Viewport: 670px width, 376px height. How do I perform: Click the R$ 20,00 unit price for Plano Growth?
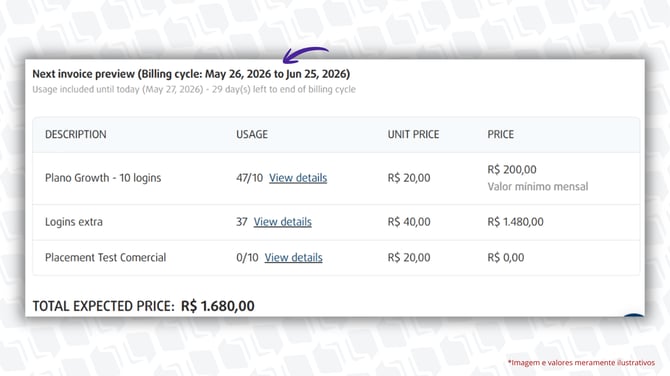[x=409, y=178]
